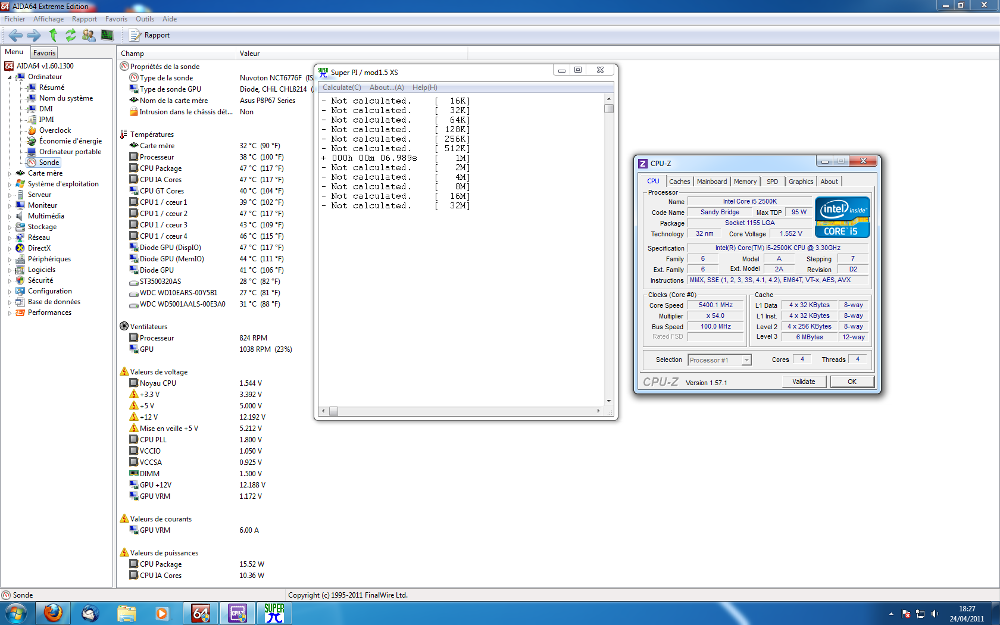Select Ordinateur portable tree item
Screen dimensions: 1000x625
[x=70, y=152]
